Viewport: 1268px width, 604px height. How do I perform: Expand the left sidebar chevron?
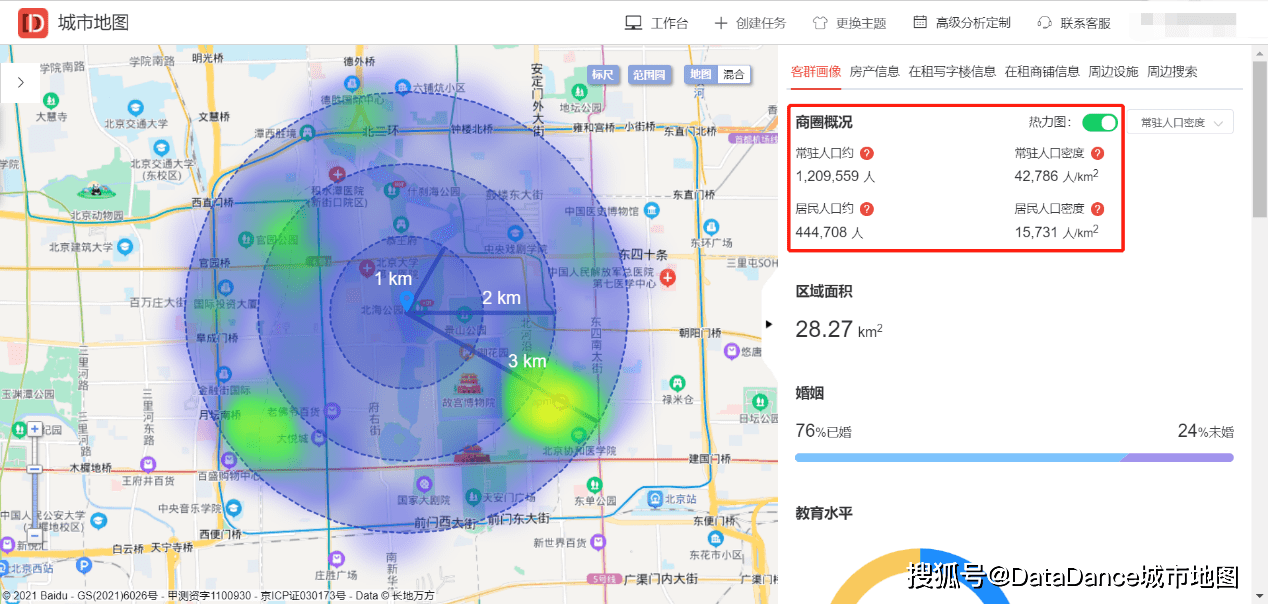pyautogui.click(x=20, y=82)
